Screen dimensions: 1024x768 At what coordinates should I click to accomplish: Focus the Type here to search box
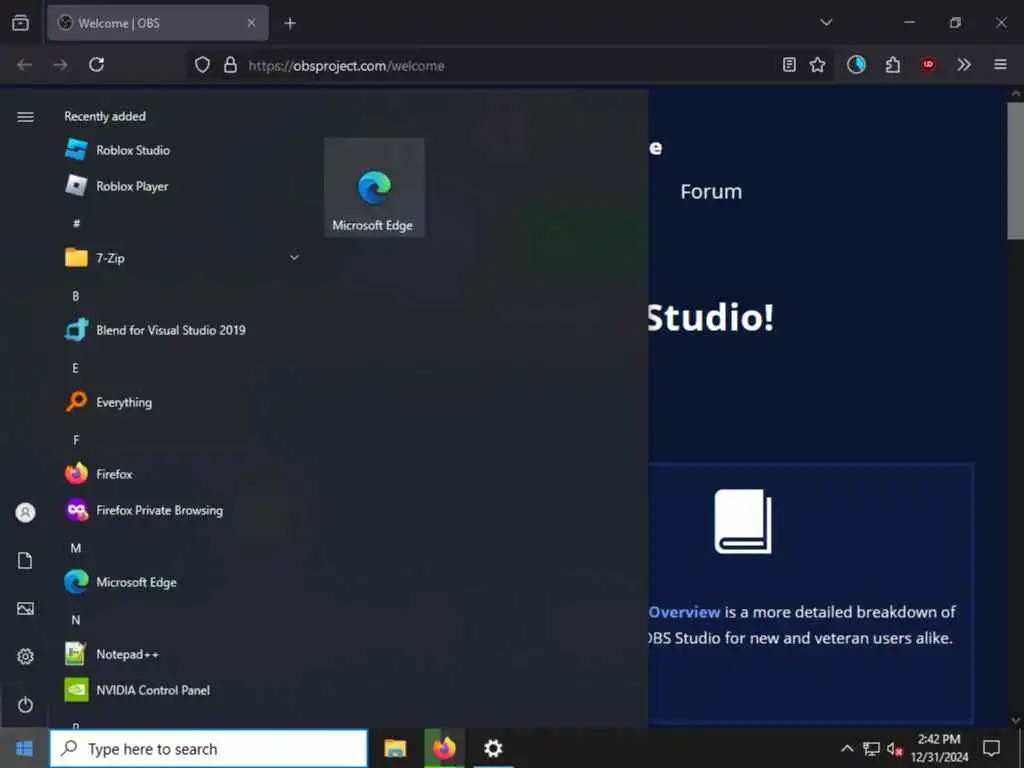209,748
